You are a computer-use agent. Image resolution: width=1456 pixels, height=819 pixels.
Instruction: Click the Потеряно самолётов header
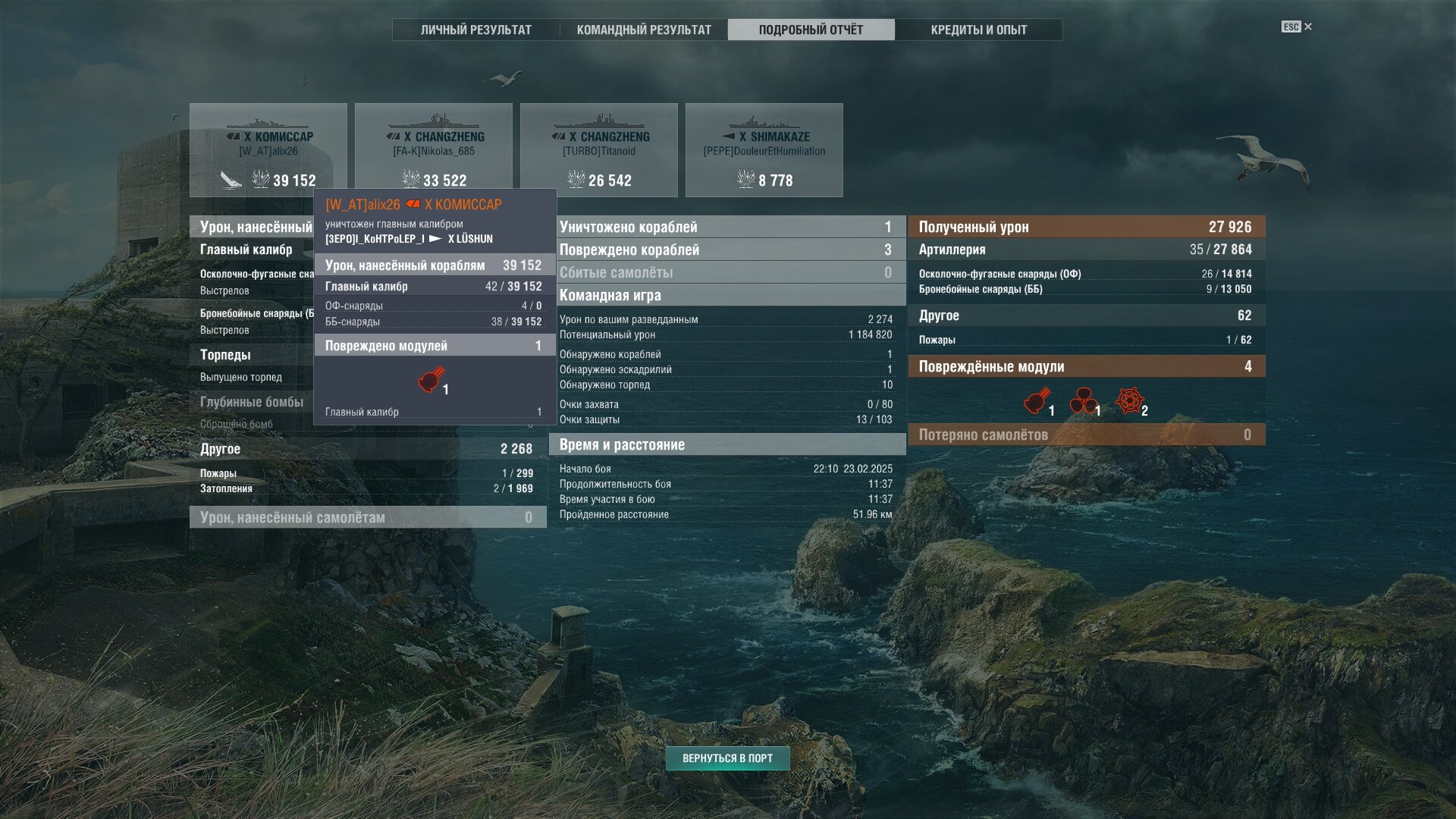(1087, 435)
